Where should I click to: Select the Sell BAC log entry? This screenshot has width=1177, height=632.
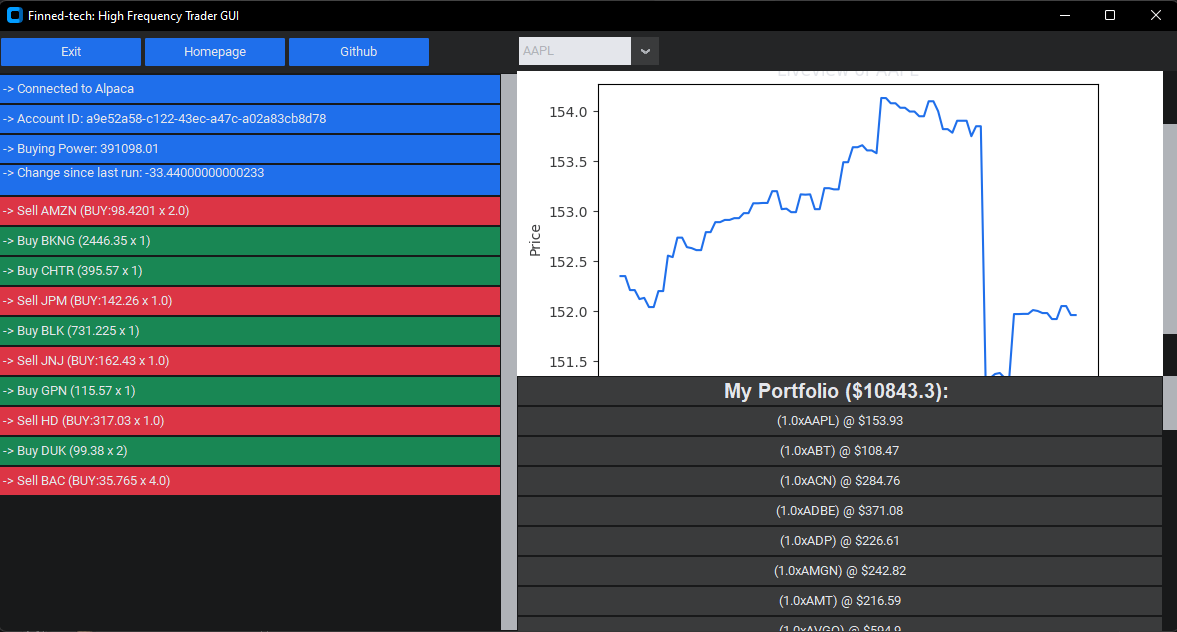250,481
